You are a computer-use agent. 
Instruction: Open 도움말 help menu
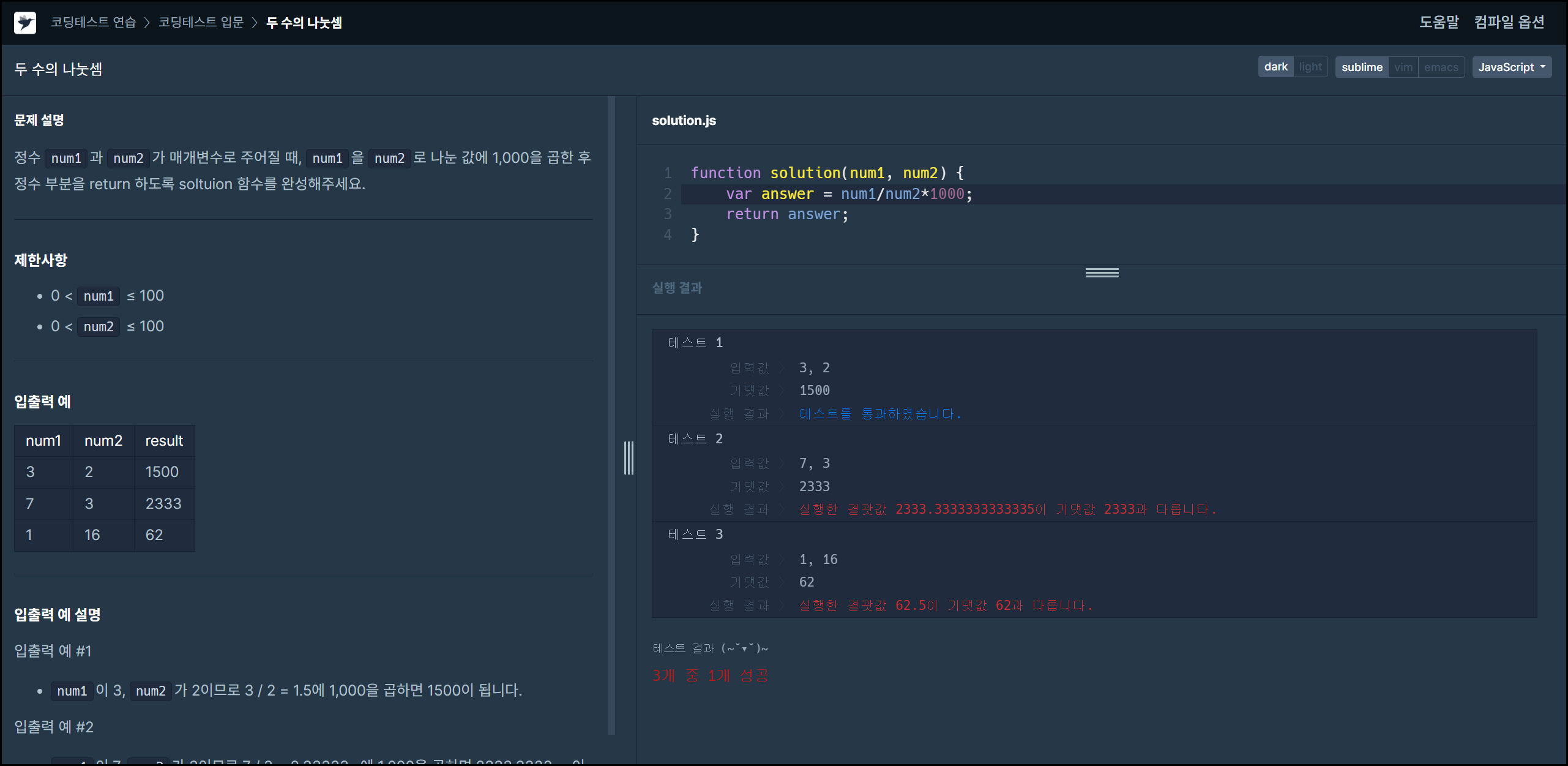[x=1439, y=22]
